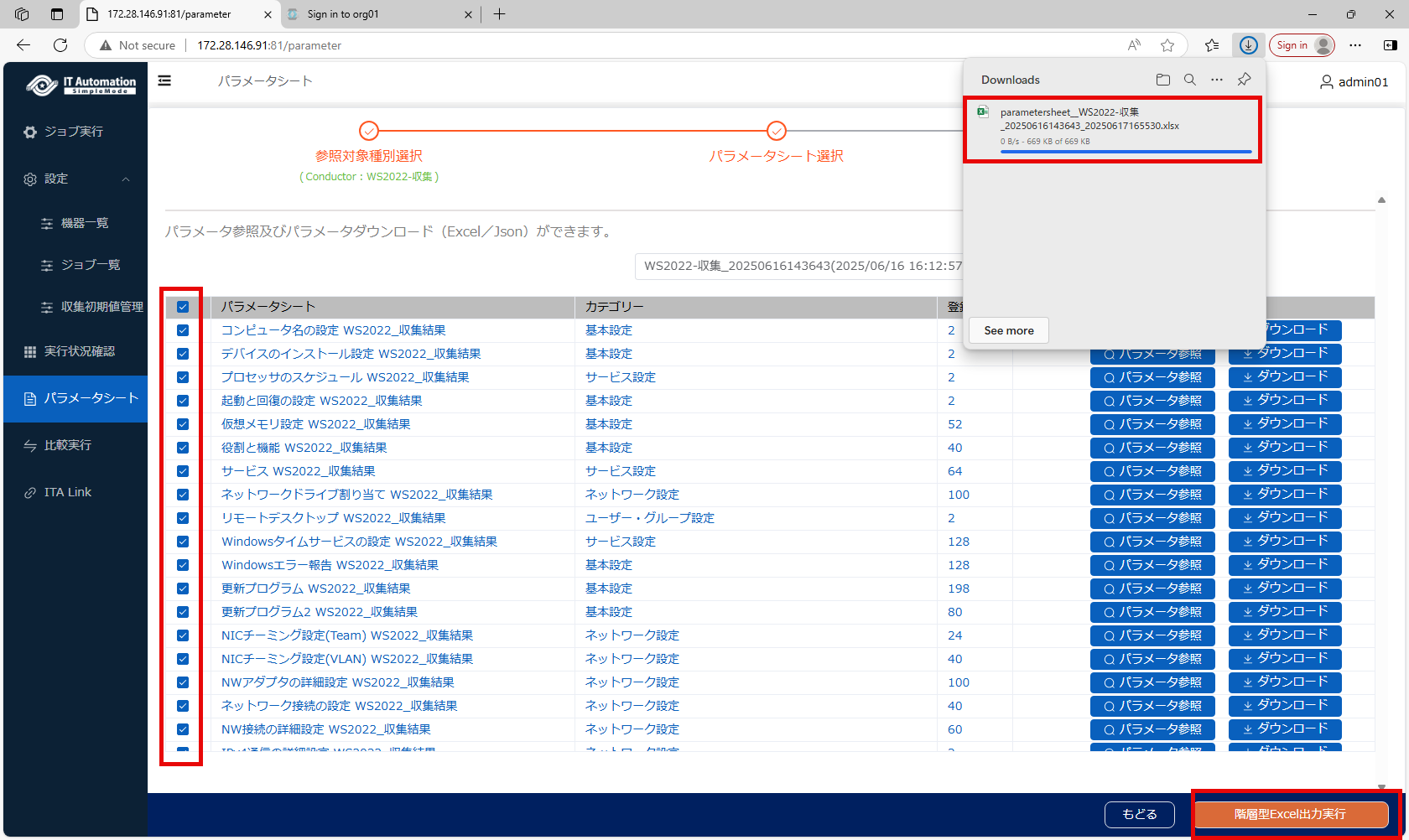Image resolution: width=1409 pixels, height=840 pixels.
Task: Open the browser settings and more menu
Action: tap(1355, 45)
